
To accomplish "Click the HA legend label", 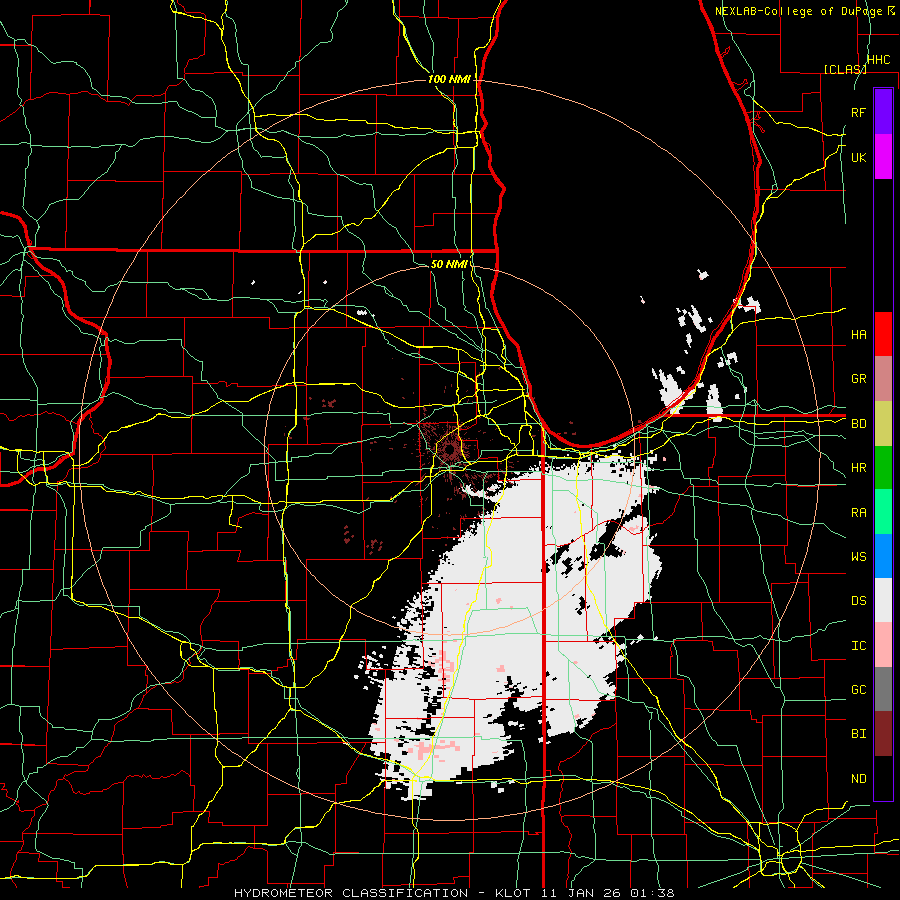I will point(858,334).
